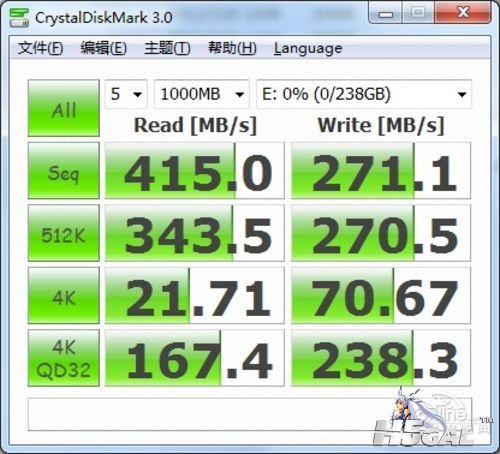The height and width of the screenshot is (454, 500).
Task: Start the 4K random test
Action: tap(64, 295)
